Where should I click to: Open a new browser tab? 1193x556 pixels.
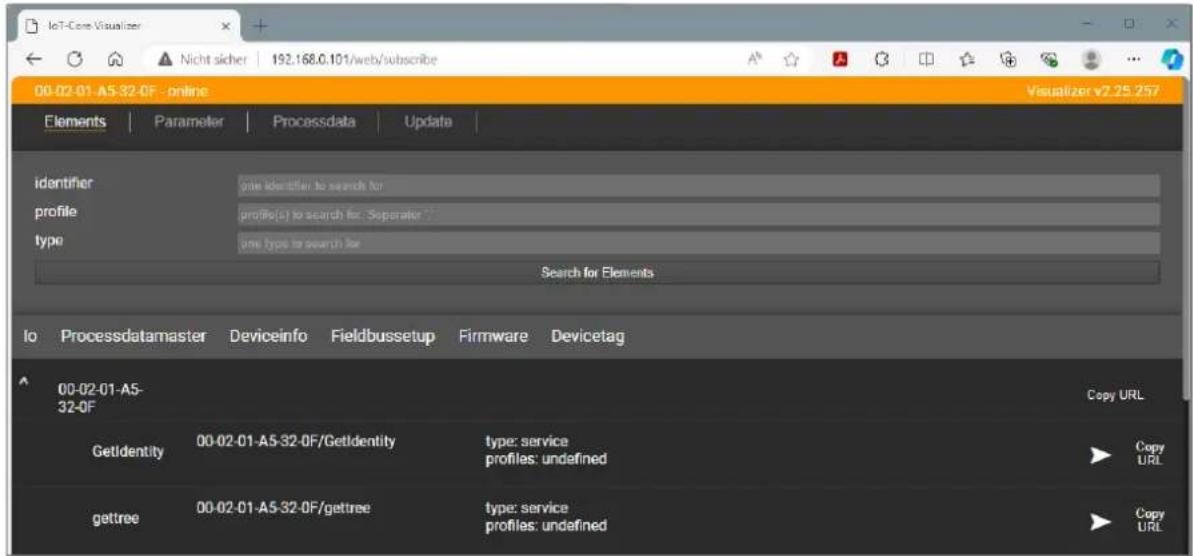261,26
